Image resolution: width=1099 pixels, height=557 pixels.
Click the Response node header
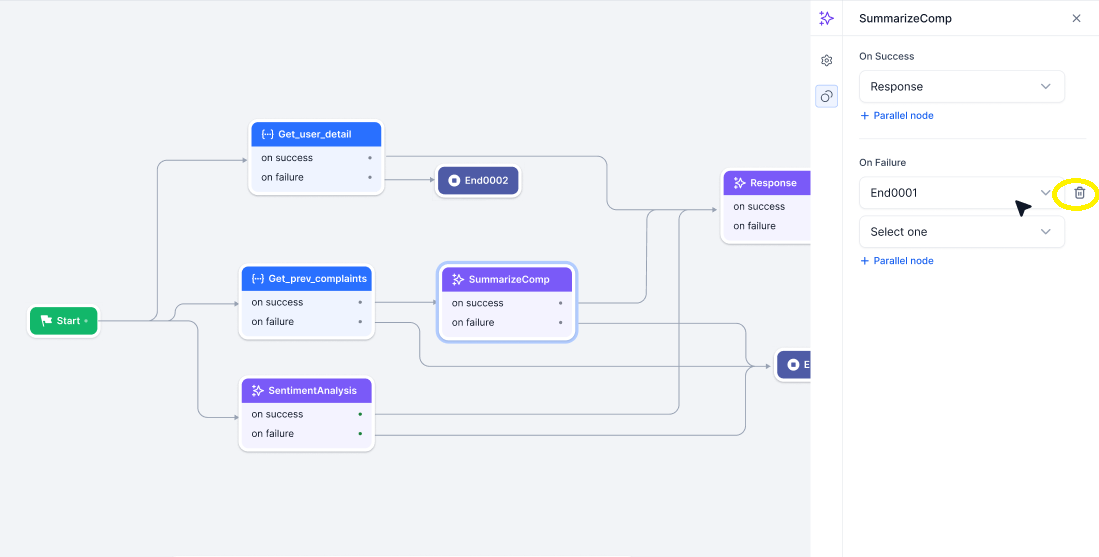(768, 183)
